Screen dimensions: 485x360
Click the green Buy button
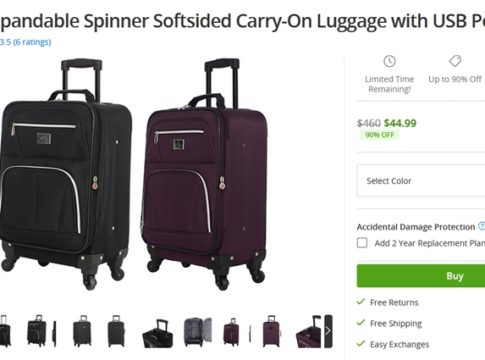point(421,276)
